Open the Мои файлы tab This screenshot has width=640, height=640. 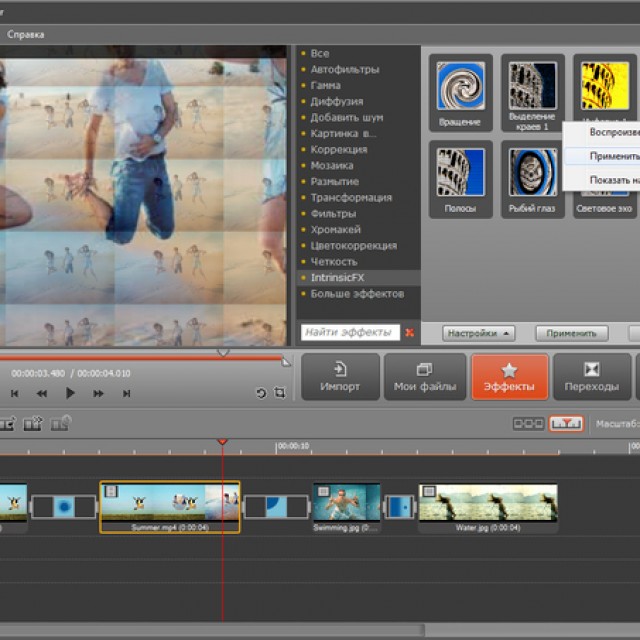425,377
